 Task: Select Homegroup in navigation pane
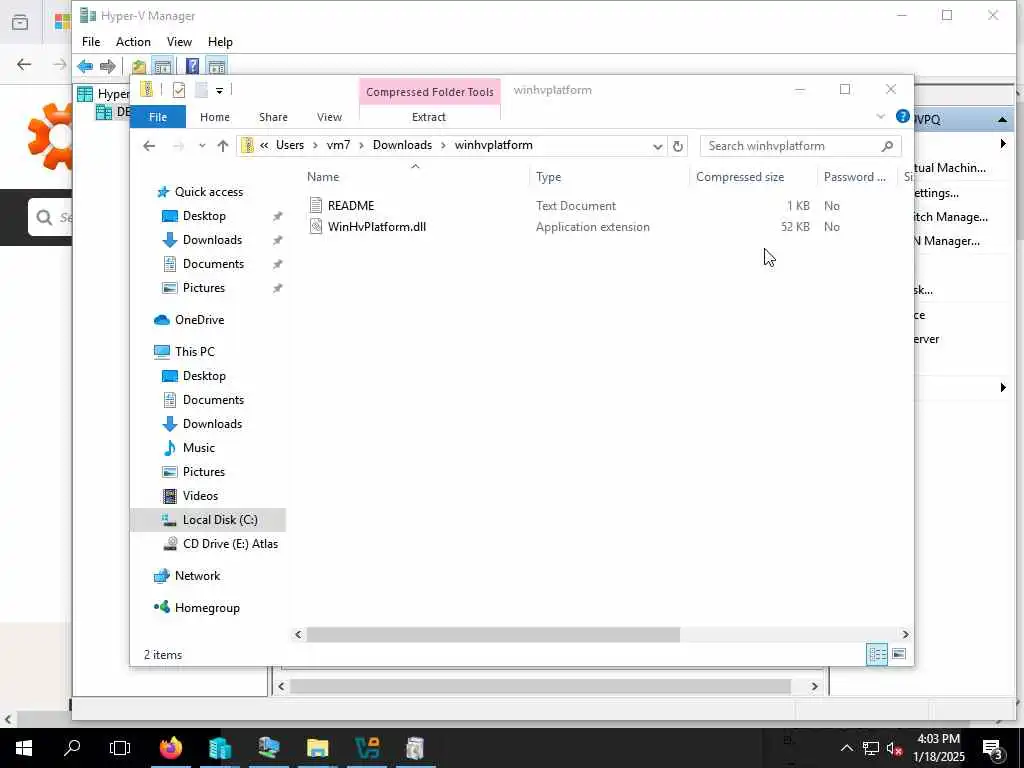pos(207,608)
